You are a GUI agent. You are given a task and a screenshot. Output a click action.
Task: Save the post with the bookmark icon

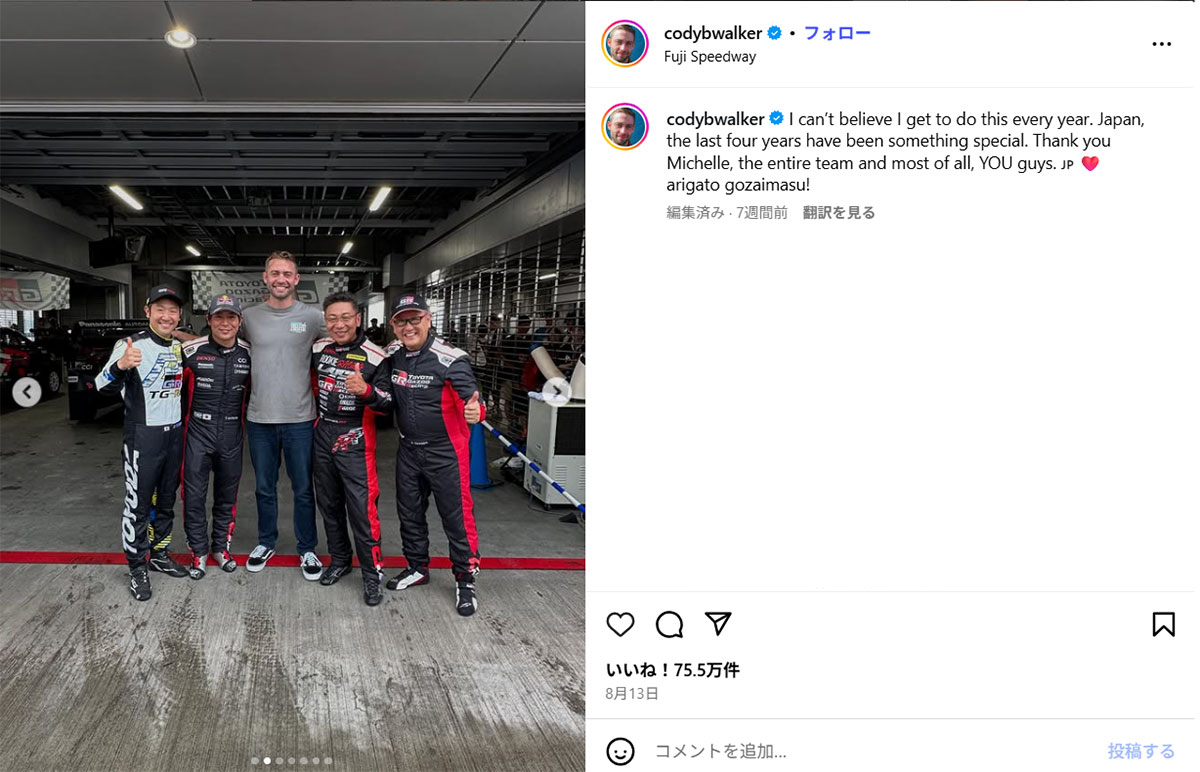[1163, 625]
